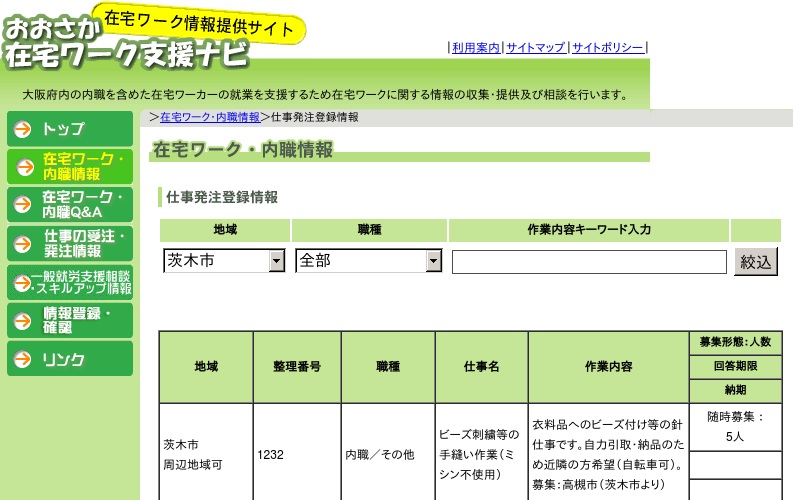Click arrow icon on 在宅ワーク・内職情報 button

22,167
